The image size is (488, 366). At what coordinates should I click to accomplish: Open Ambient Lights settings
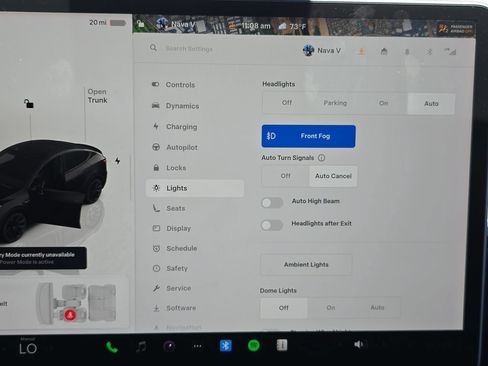(x=306, y=265)
